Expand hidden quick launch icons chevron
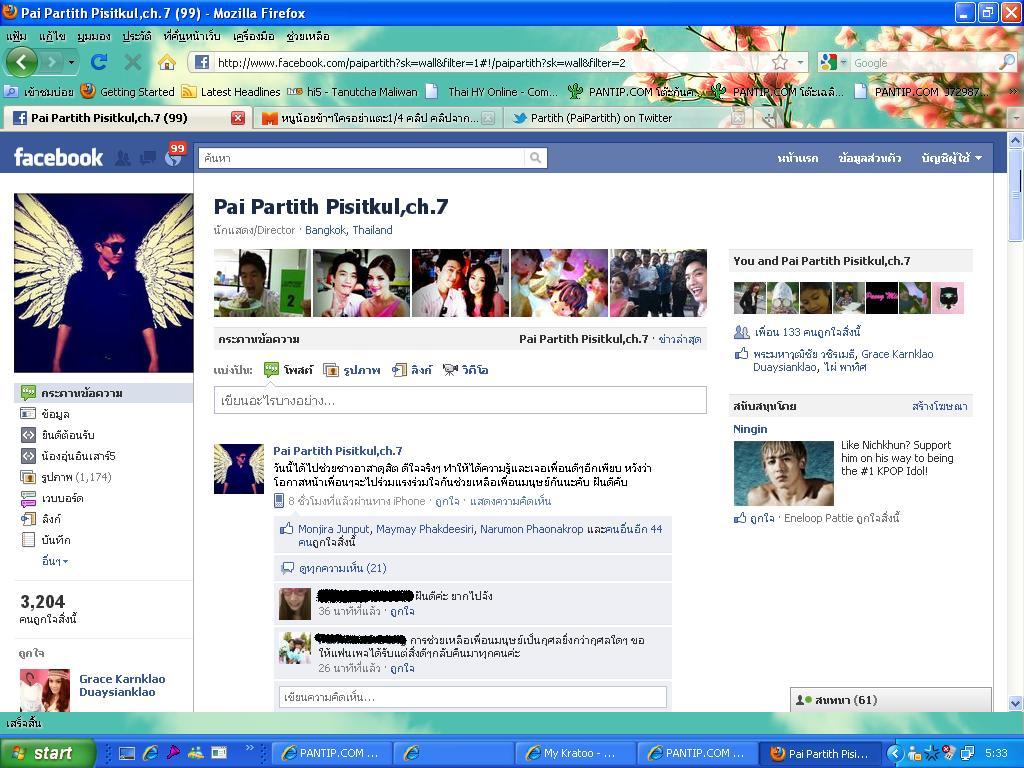Image resolution: width=1024 pixels, height=768 pixels. (249, 748)
